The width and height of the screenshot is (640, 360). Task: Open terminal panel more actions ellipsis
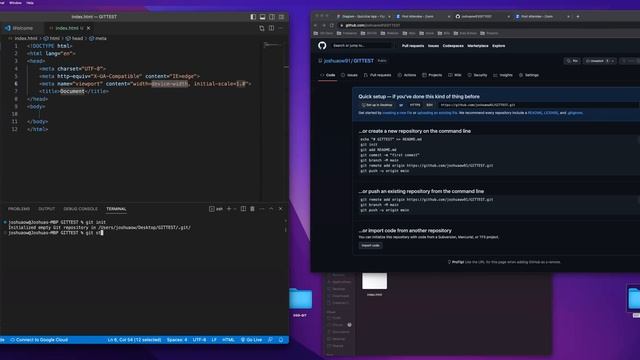[262, 209]
